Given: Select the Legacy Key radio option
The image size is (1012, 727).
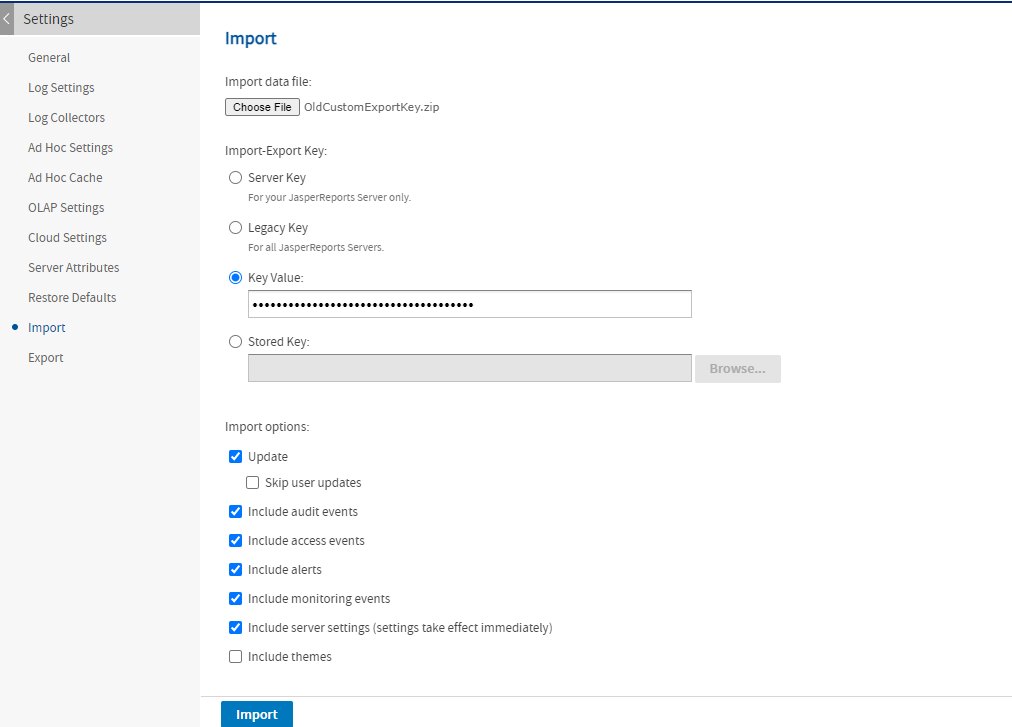Looking at the screenshot, I should tap(236, 227).
